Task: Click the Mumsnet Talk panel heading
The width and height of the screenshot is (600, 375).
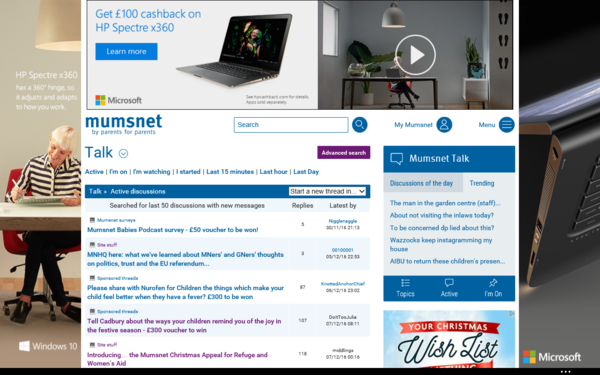Action: (x=439, y=159)
